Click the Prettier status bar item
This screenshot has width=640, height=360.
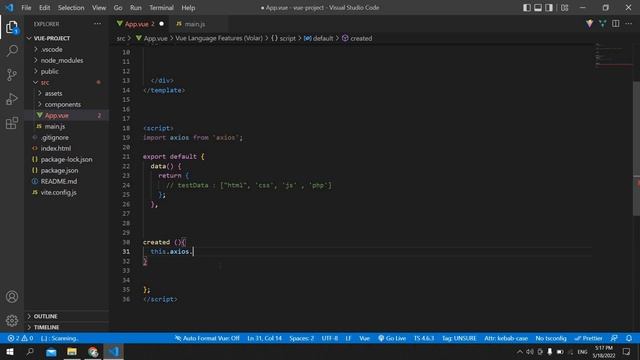pos(588,338)
